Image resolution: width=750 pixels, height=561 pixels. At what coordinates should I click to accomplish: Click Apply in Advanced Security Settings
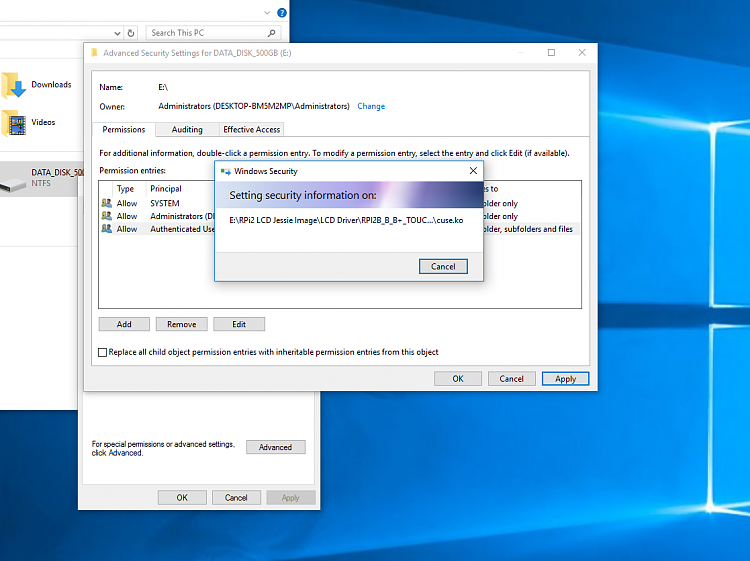click(x=565, y=379)
